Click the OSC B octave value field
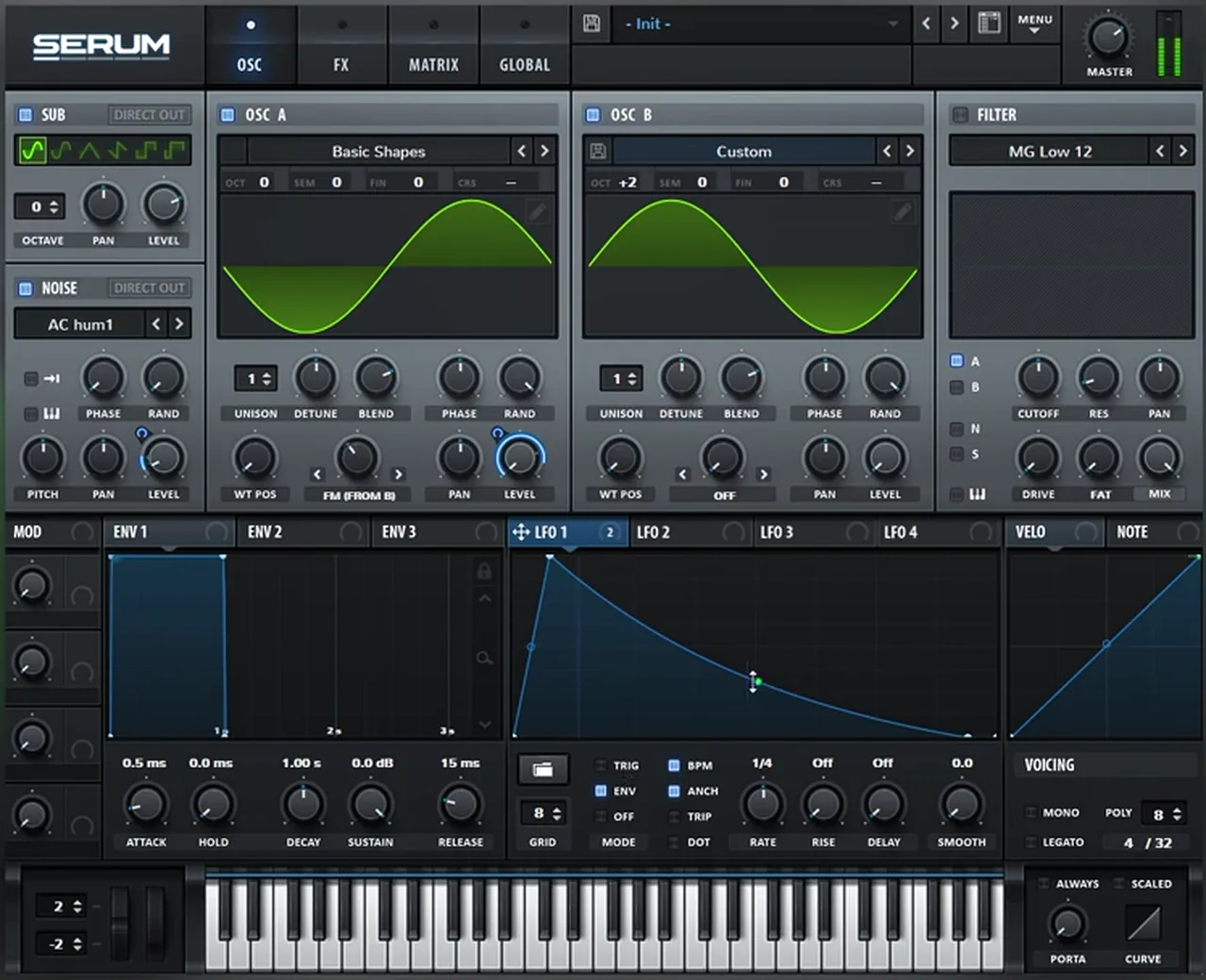The width and height of the screenshot is (1206, 980). 627,182
